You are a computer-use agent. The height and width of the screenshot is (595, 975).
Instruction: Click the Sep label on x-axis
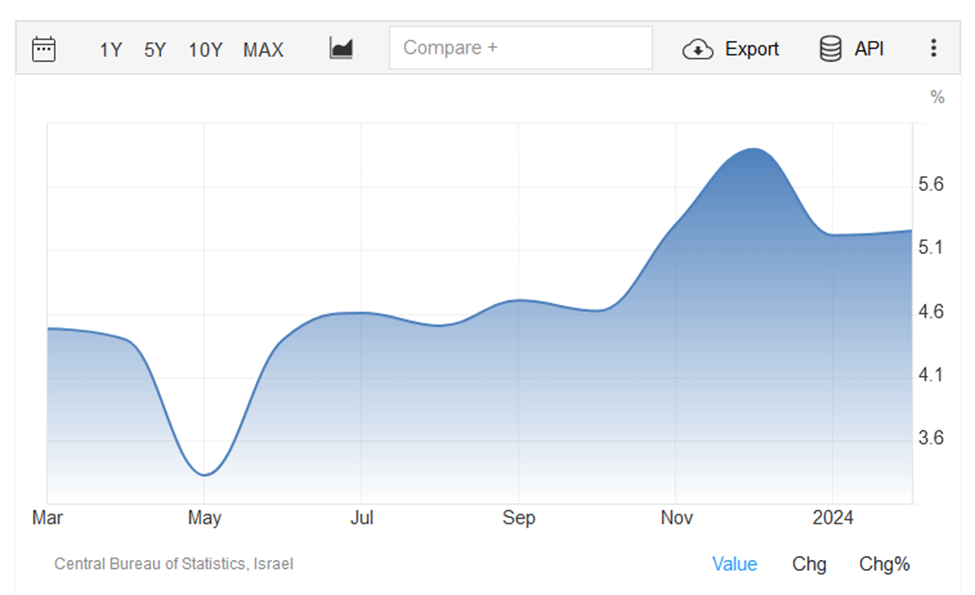tap(519, 518)
